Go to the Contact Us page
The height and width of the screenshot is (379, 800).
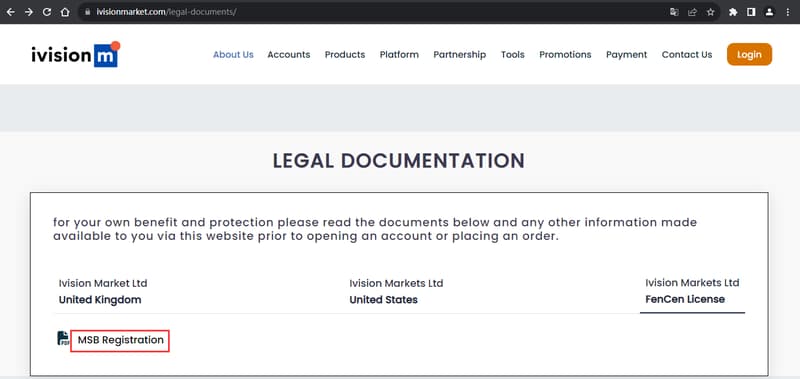pos(687,55)
